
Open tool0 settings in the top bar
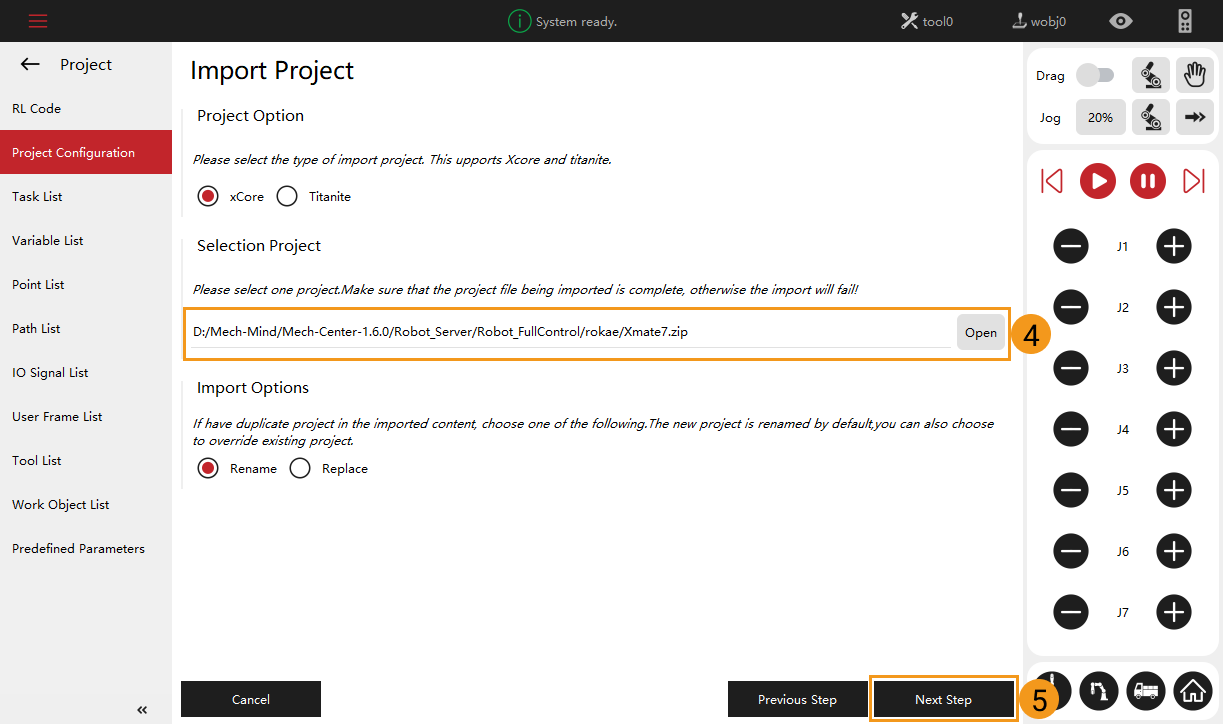[925, 20]
